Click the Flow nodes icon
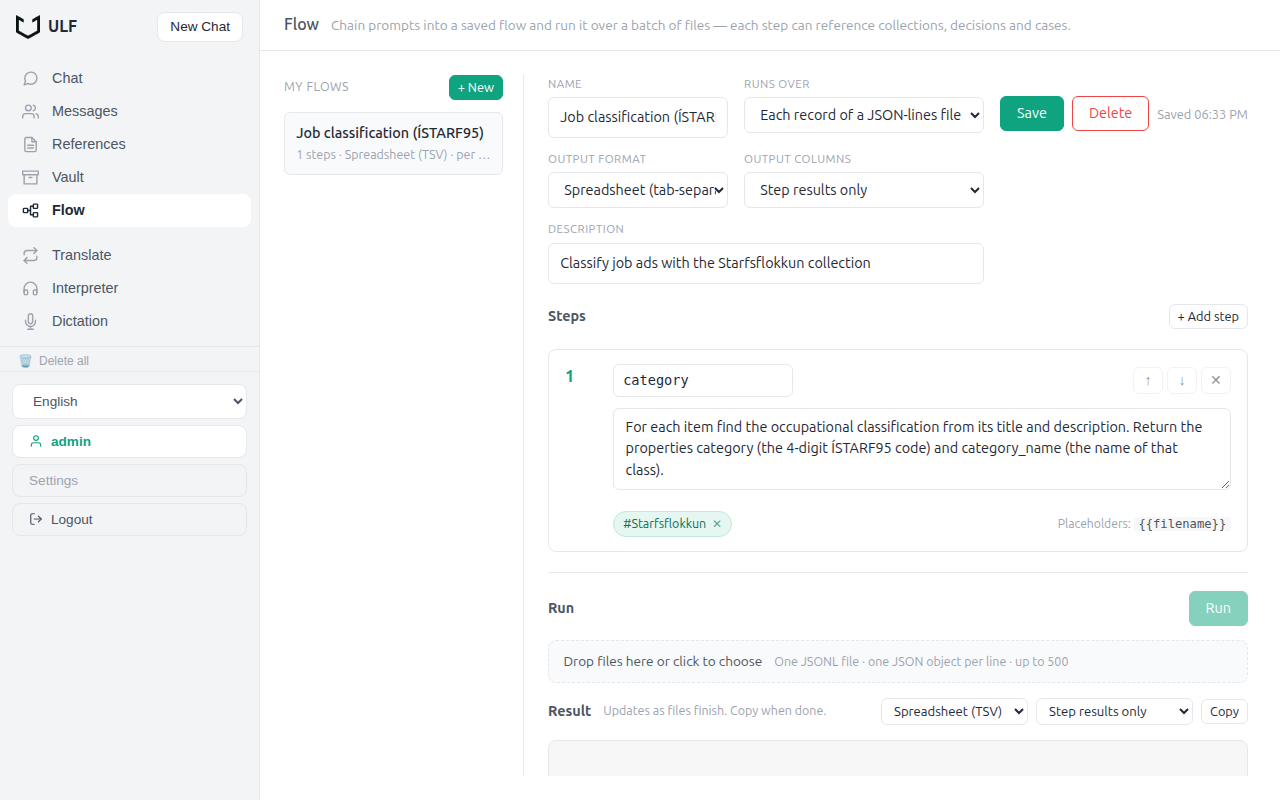This screenshot has height=800, width=1280. pyautogui.click(x=31, y=210)
